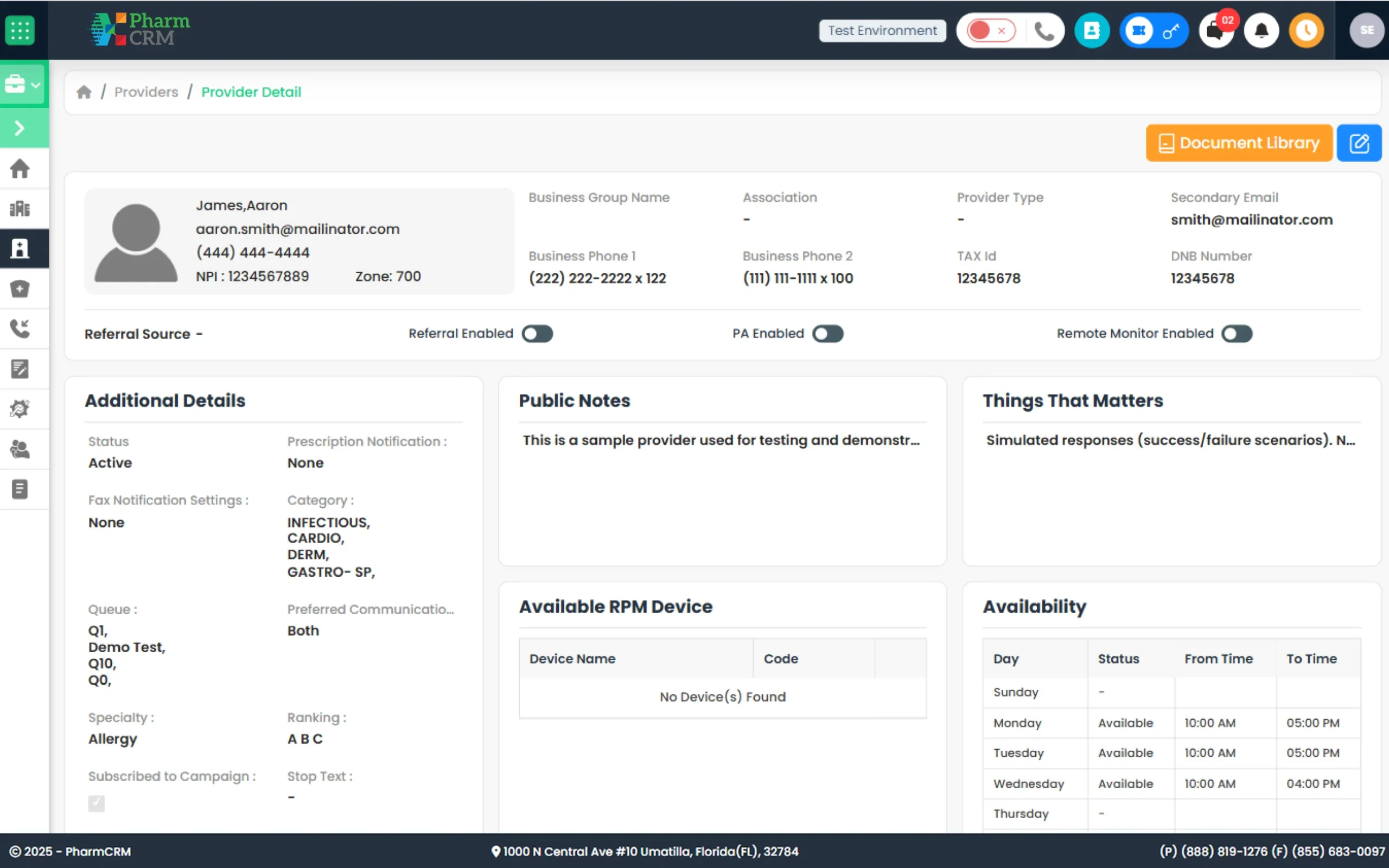Expand the sidebar with chevron arrow
Screen dimensions: 1389x868
[20, 127]
